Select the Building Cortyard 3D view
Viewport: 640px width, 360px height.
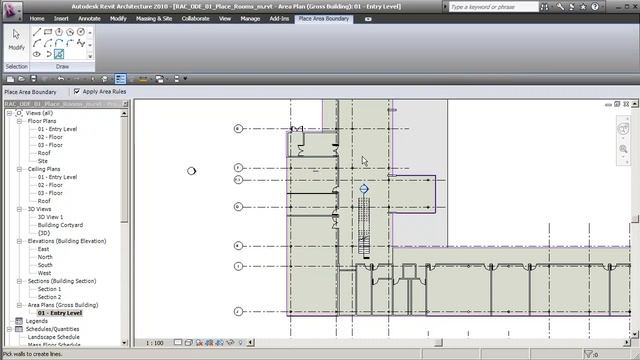(x=60, y=225)
